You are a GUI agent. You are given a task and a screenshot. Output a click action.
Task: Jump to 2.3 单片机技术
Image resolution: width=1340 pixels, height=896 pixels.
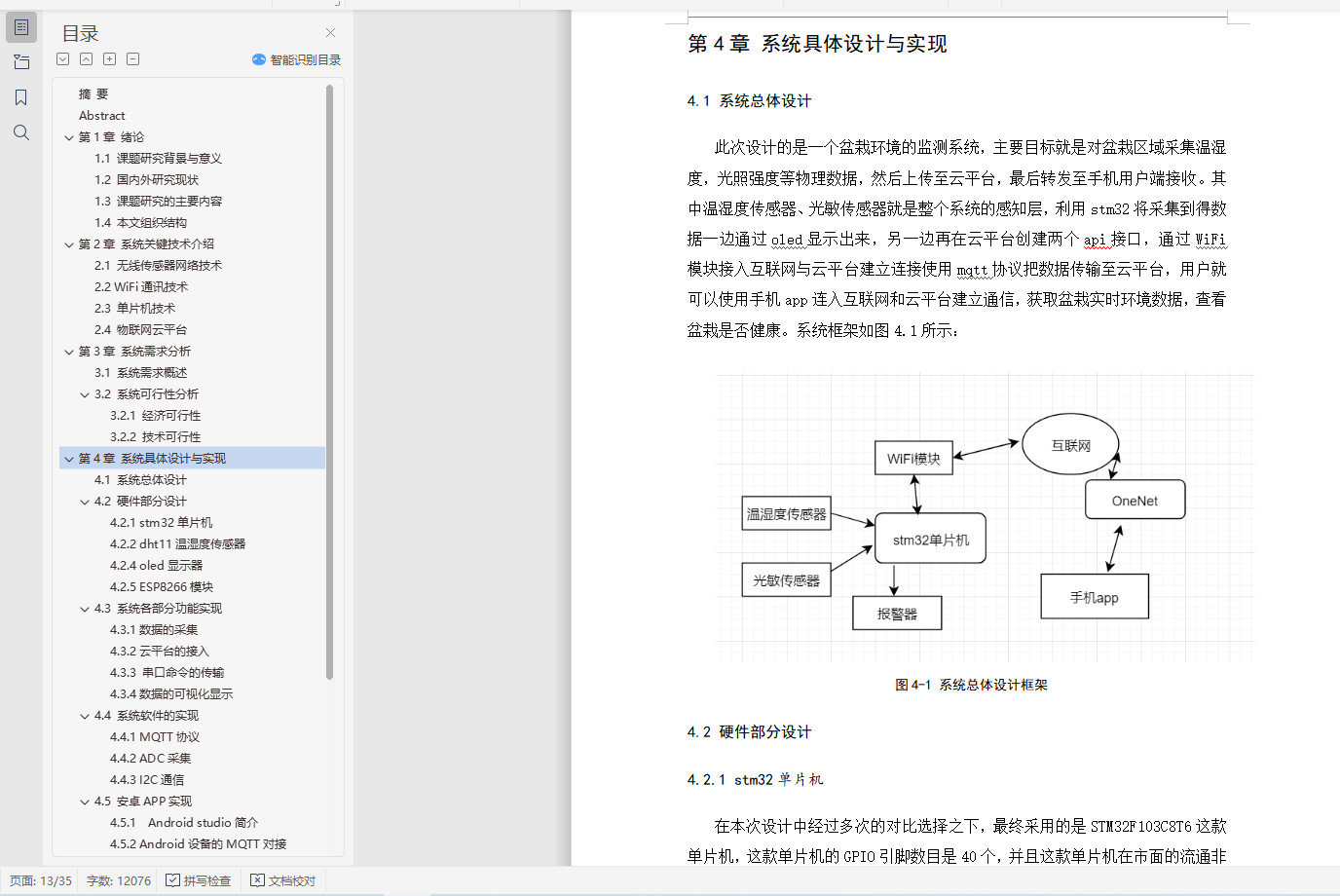134,309
